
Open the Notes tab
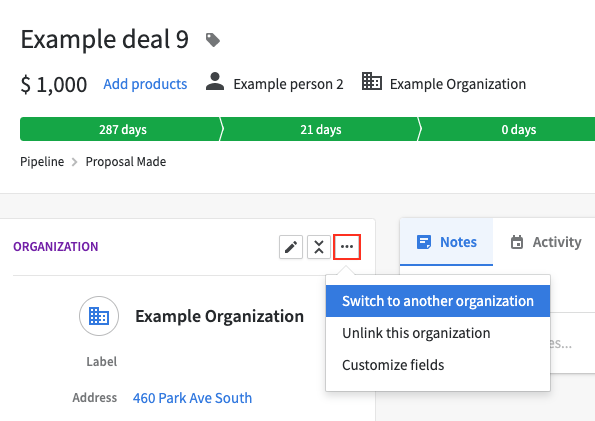[446, 242]
